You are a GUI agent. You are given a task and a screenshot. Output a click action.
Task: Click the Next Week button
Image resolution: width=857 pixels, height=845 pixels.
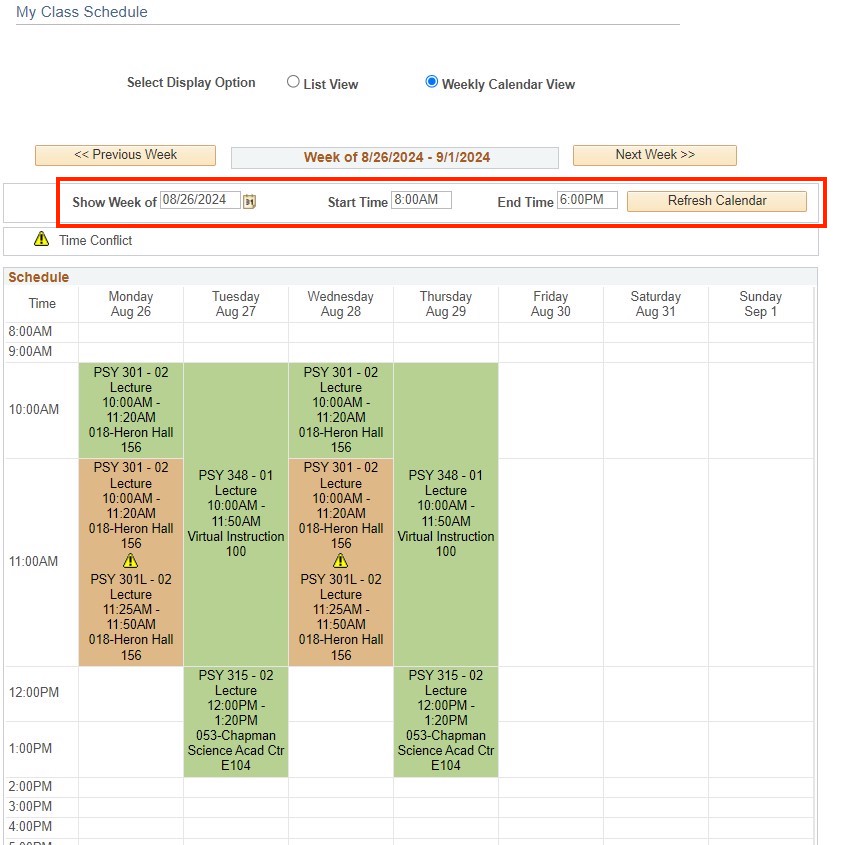coord(654,154)
